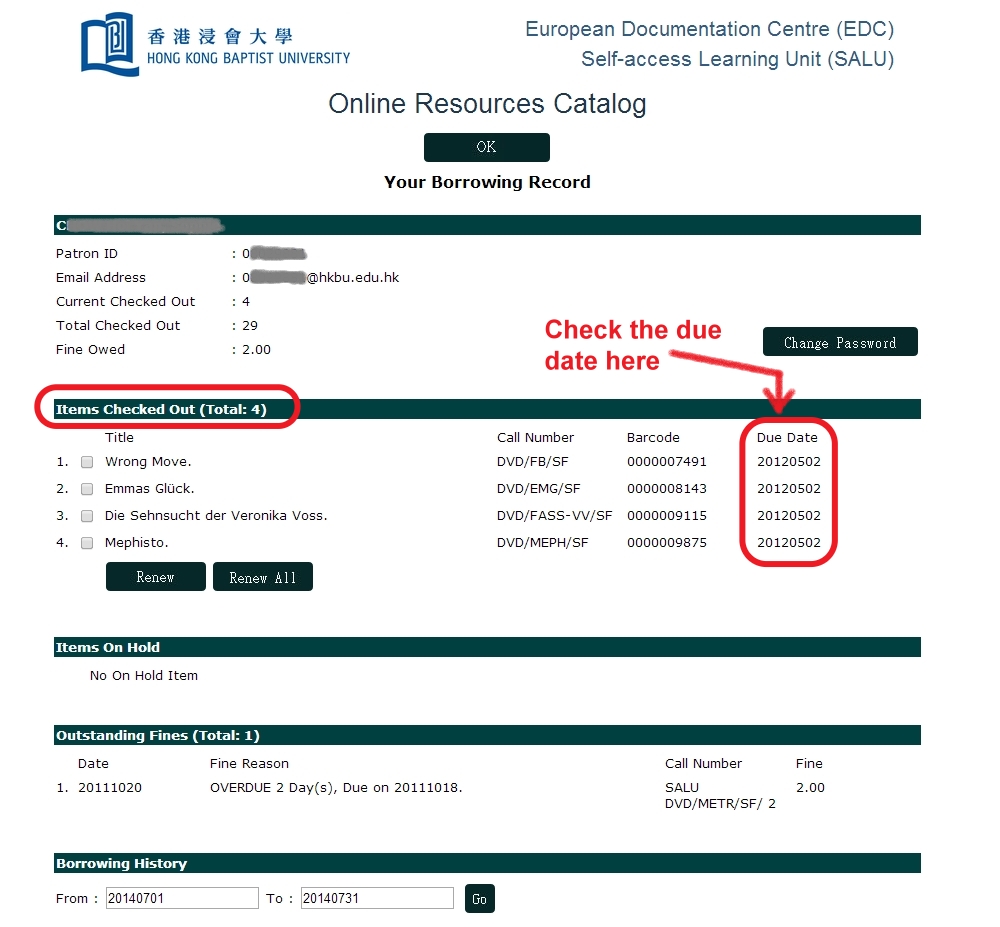1000x927 pixels.
Task: Click the Call Number column header in checked out items
Action: (x=535, y=437)
